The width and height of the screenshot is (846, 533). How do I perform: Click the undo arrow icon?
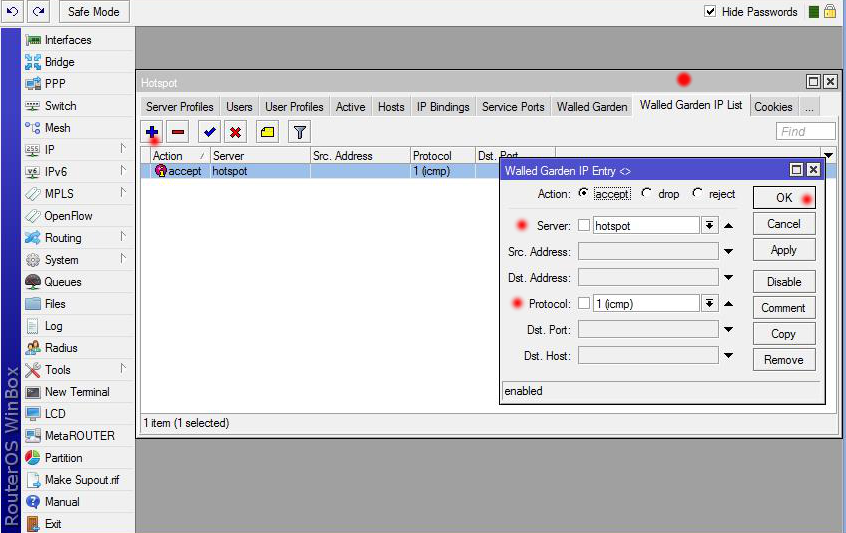tap(13, 11)
